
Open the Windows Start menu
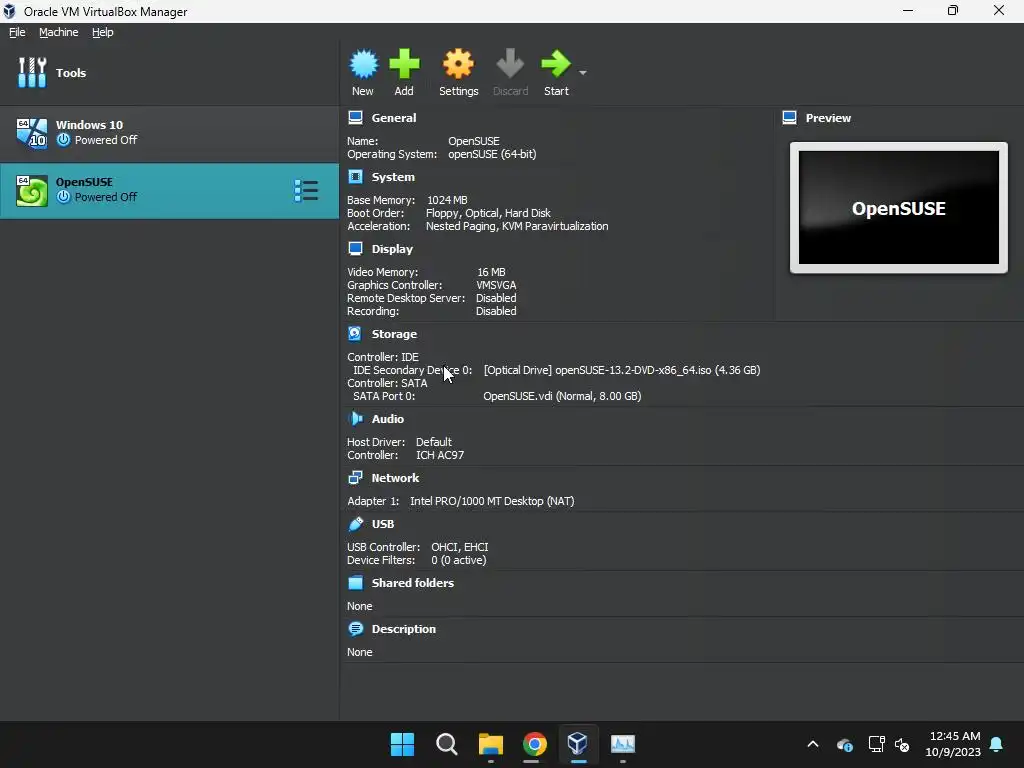point(402,744)
